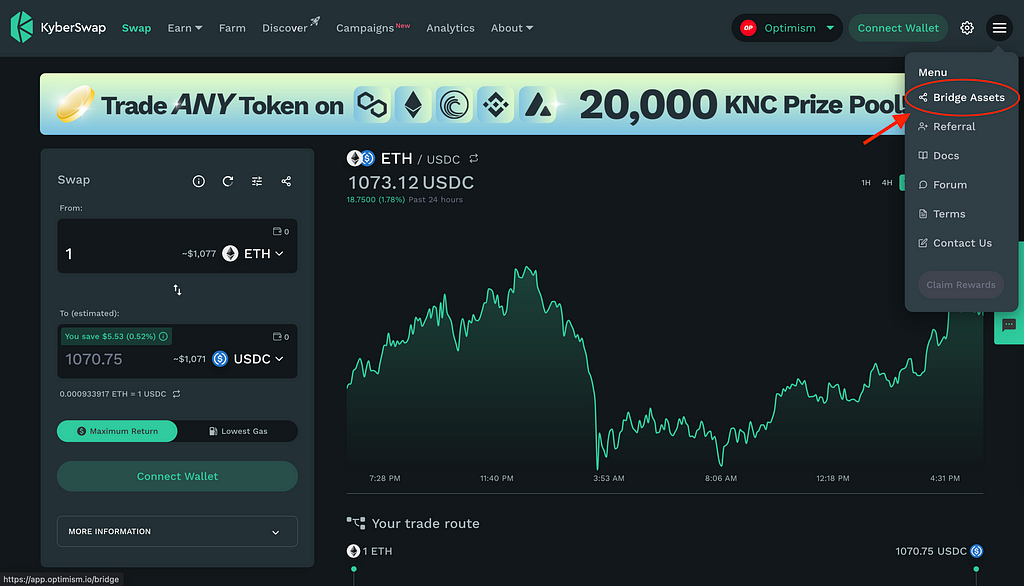The image size is (1024, 586).
Task: Invert ETH/USDC chart pair with swap icon
Action: click(x=473, y=158)
